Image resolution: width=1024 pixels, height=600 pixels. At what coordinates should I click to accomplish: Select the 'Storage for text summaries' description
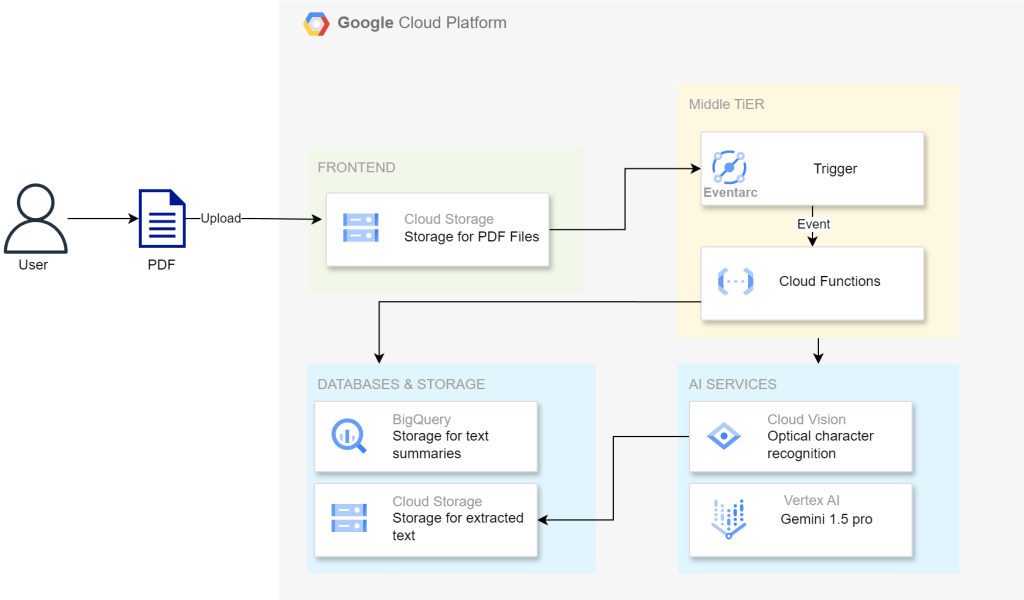coord(440,445)
